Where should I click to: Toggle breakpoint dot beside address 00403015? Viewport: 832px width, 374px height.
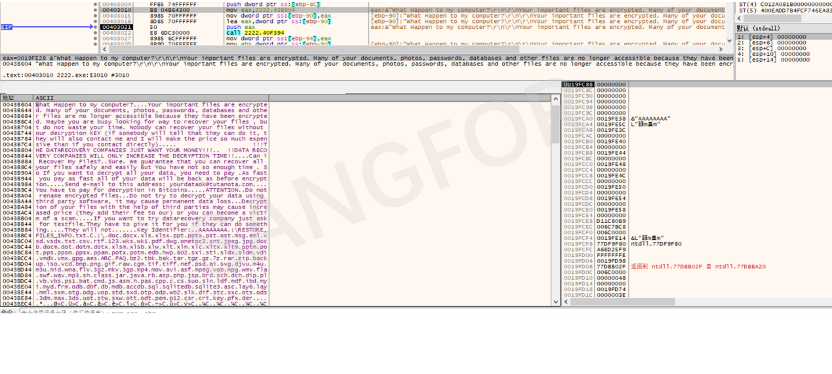(x=96, y=15)
